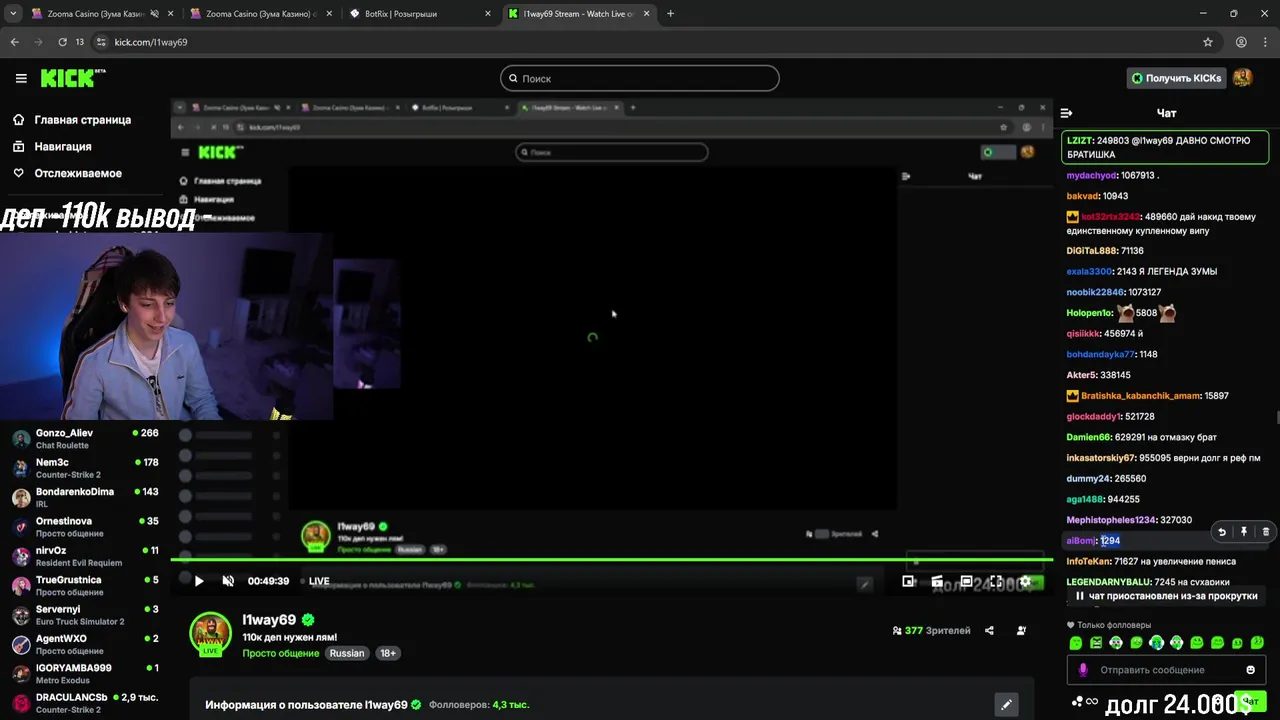Image resolution: width=1280 pixels, height=720 pixels.
Task: Open Chrome profile icon
Action: click(x=1241, y=42)
